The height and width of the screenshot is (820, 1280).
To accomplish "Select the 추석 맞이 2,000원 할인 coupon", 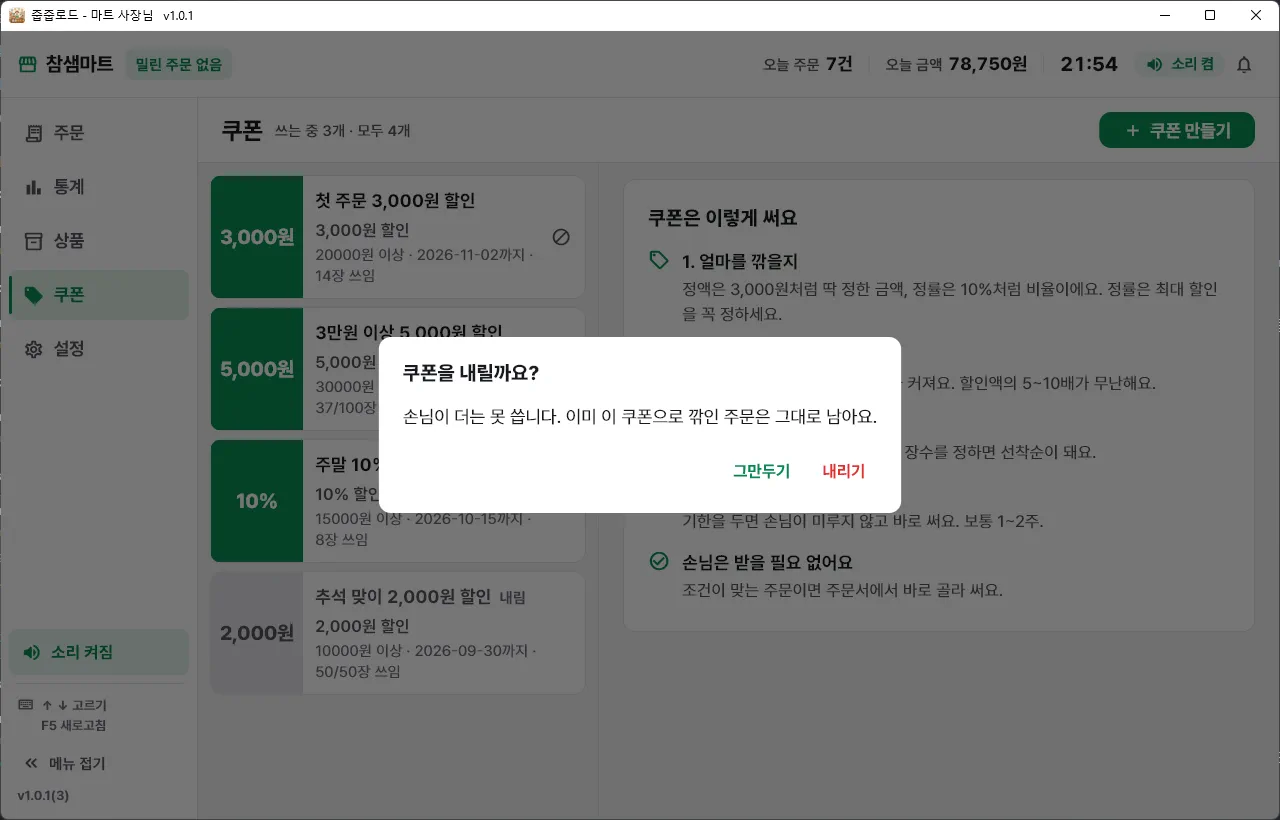I will coord(397,633).
